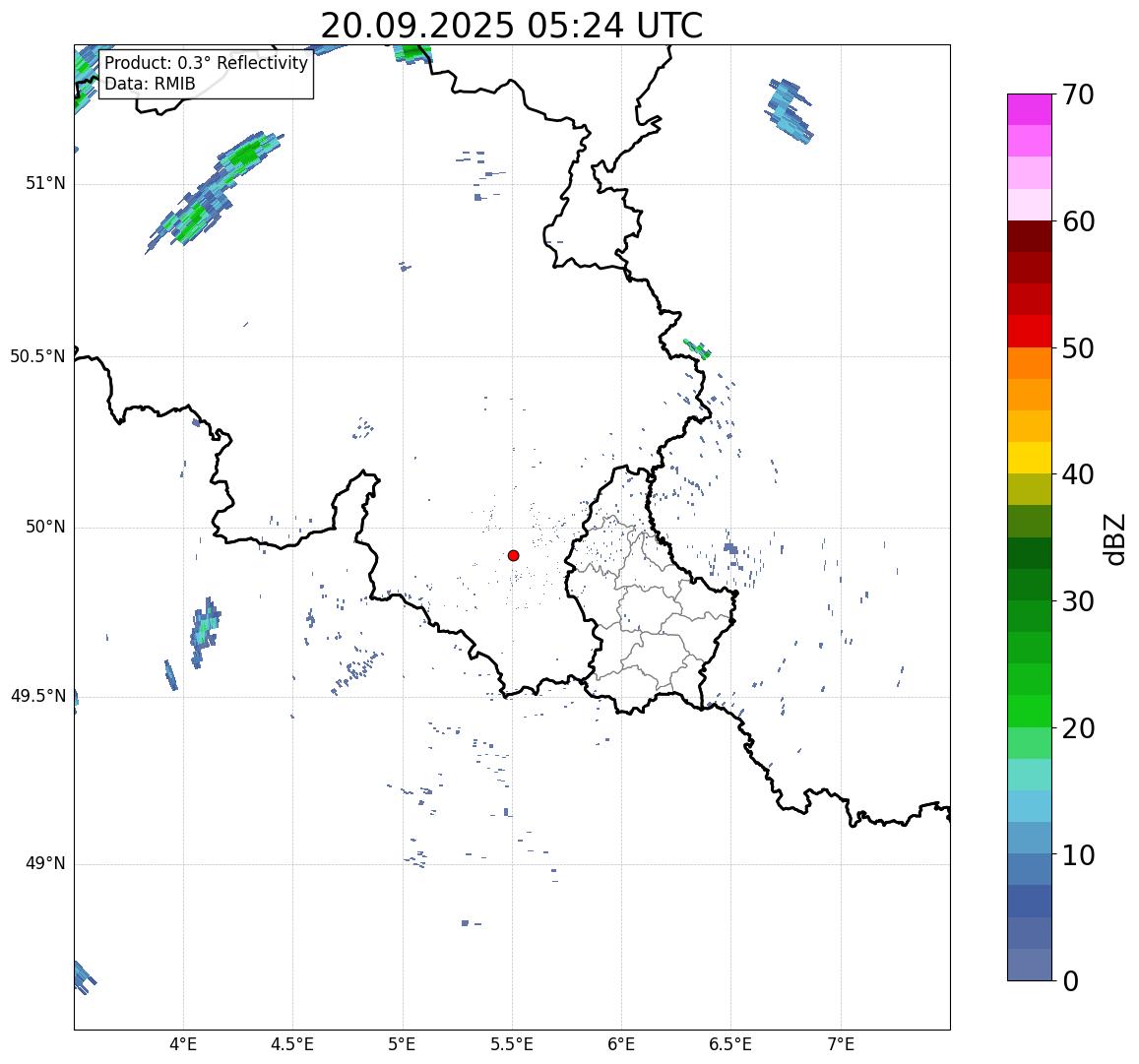Image resolution: width=1139 pixels, height=1064 pixels.
Task: Click the title "20.09.2025 05:24 UTC"
Action: tap(511, 27)
